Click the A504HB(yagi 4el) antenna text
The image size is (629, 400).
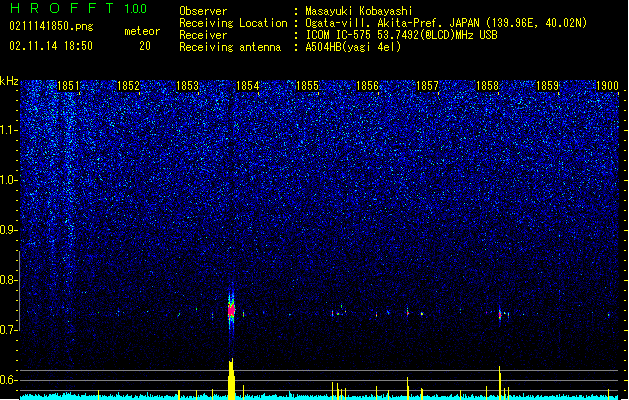pos(353,47)
